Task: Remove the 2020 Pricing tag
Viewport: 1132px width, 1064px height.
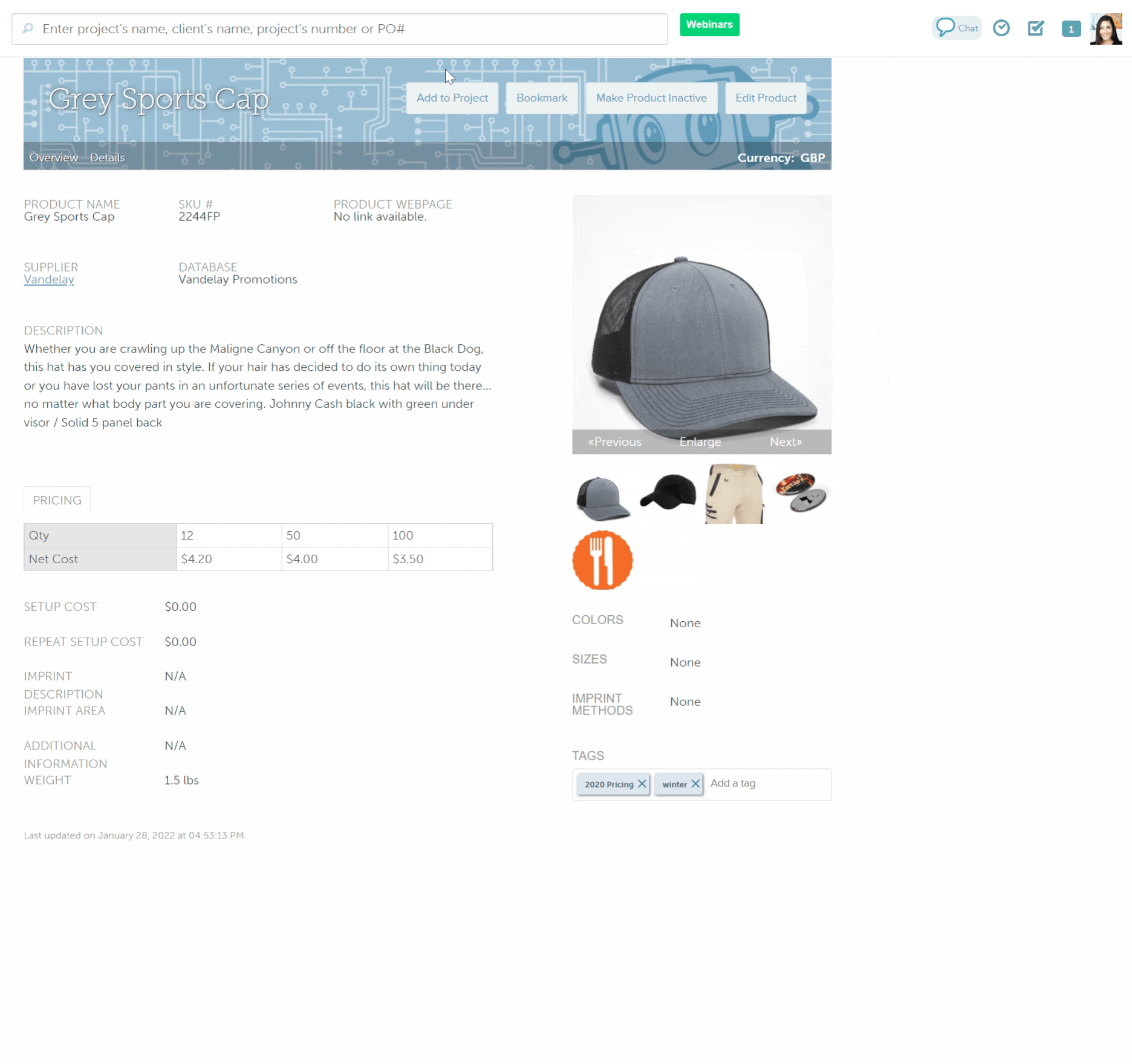Action: pos(642,784)
